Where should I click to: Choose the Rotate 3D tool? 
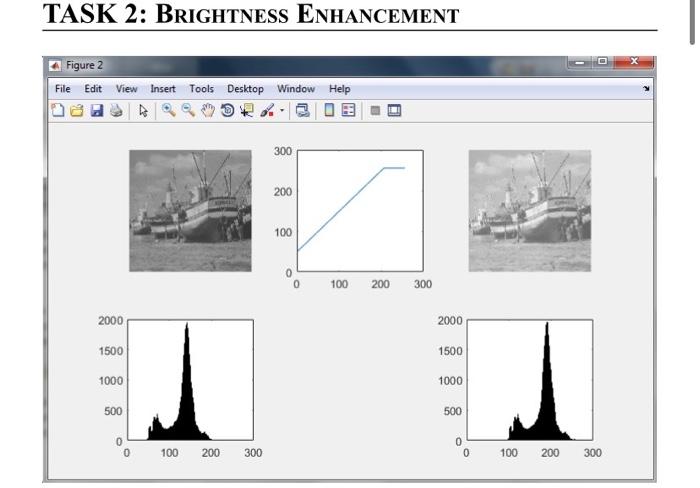click(x=227, y=110)
